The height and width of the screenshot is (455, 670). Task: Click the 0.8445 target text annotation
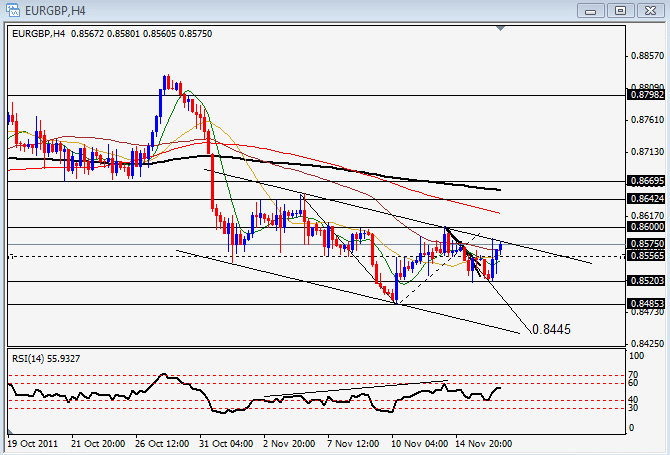[551, 329]
